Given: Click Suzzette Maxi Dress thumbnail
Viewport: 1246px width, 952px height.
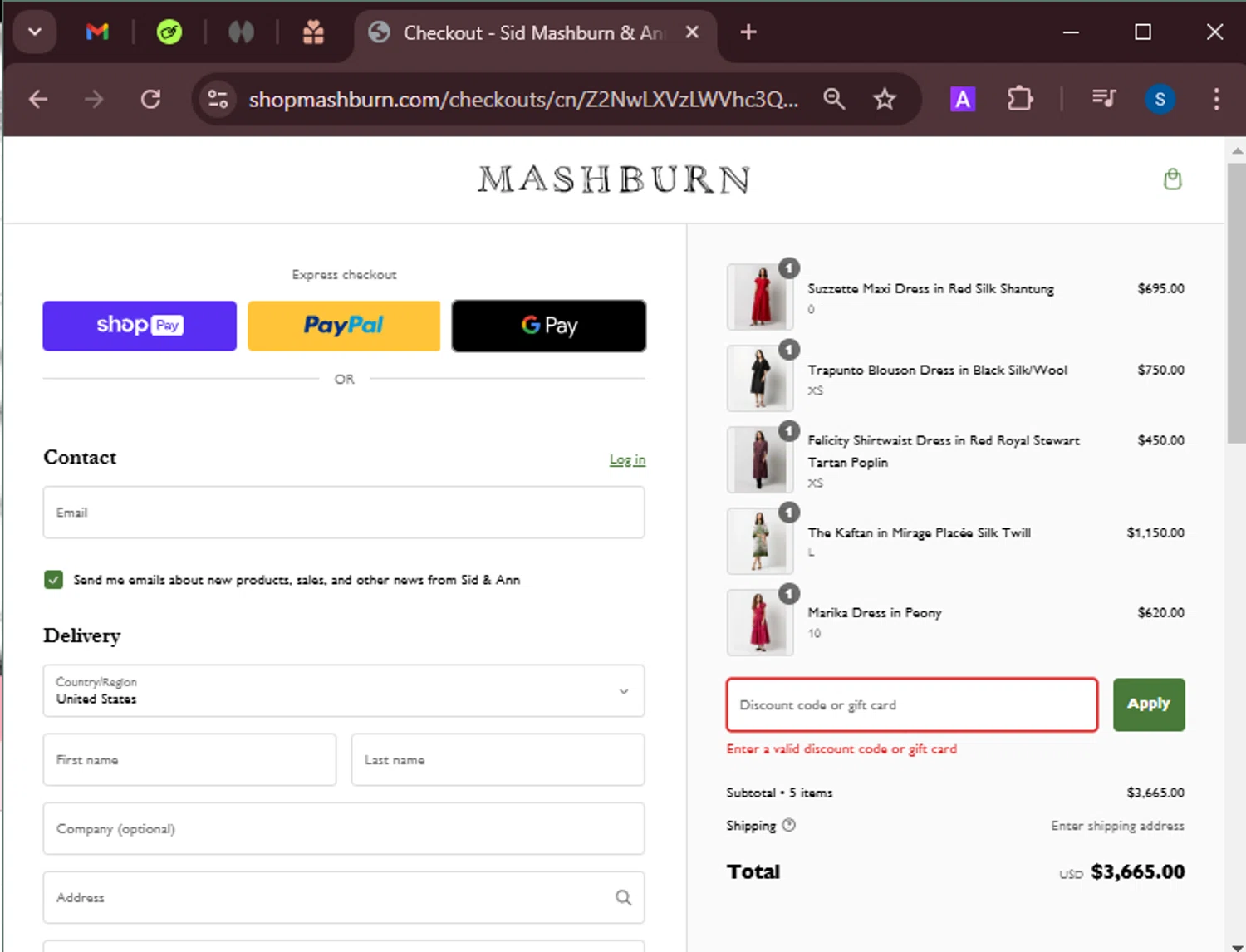Looking at the screenshot, I should [x=760, y=297].
